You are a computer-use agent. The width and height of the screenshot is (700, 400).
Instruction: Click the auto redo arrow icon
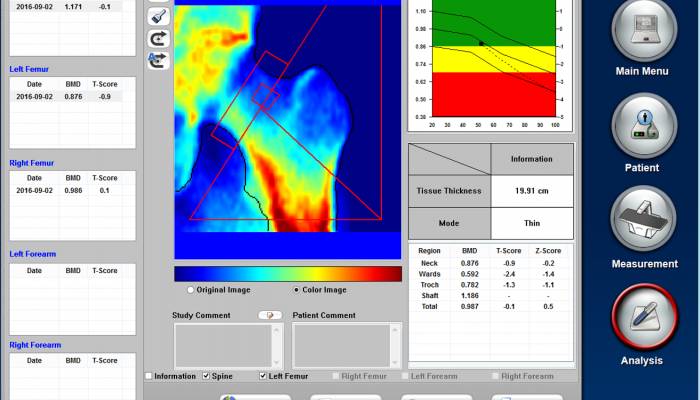pyautogui.click(x=158, y=60)
